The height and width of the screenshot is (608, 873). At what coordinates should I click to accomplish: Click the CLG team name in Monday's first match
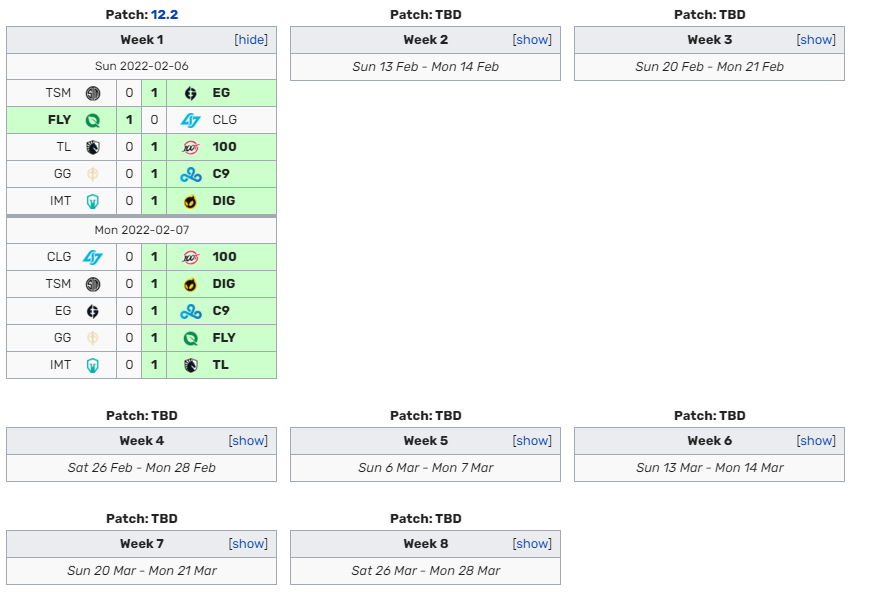(59, 257)
